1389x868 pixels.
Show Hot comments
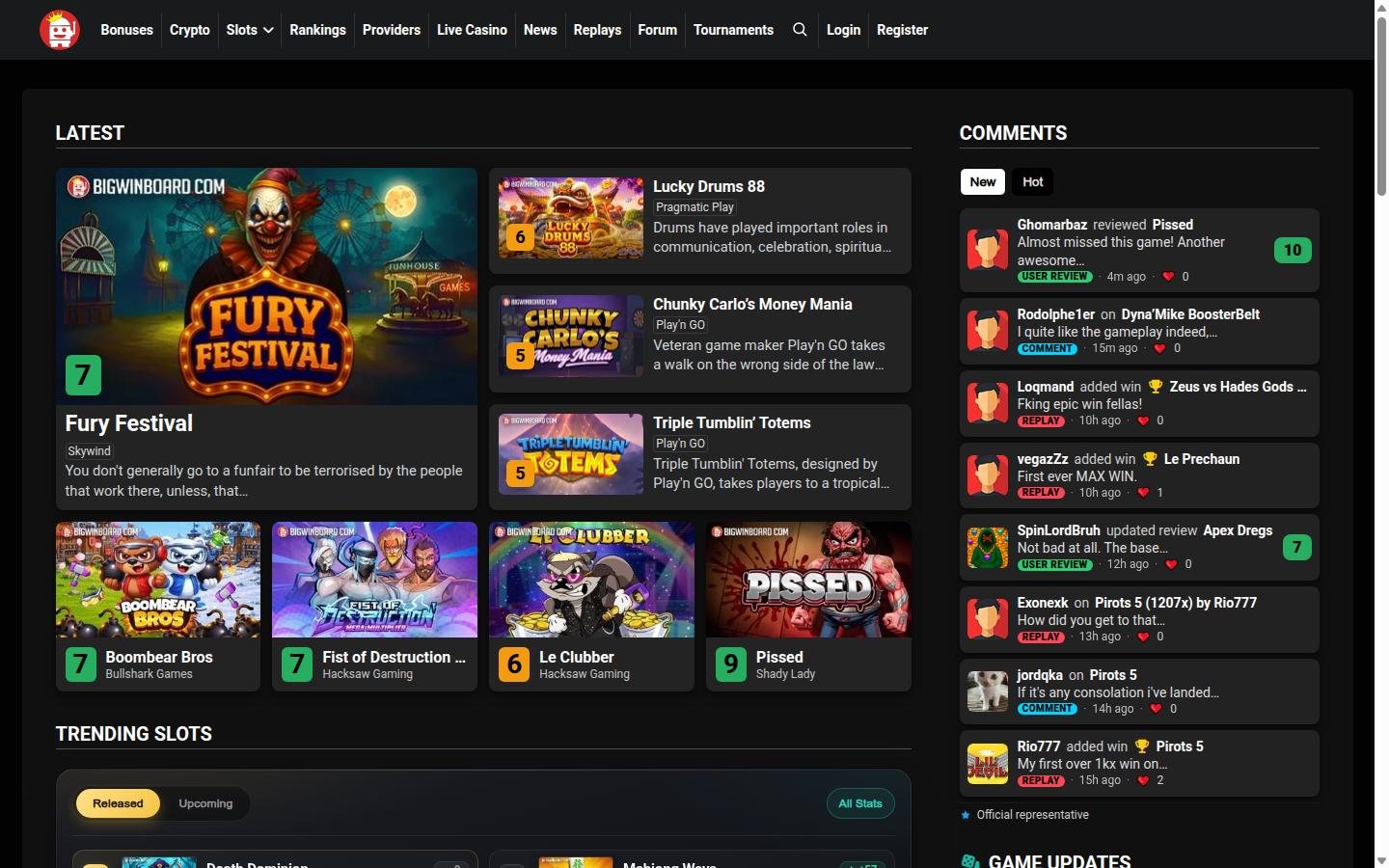(1033, 182)
